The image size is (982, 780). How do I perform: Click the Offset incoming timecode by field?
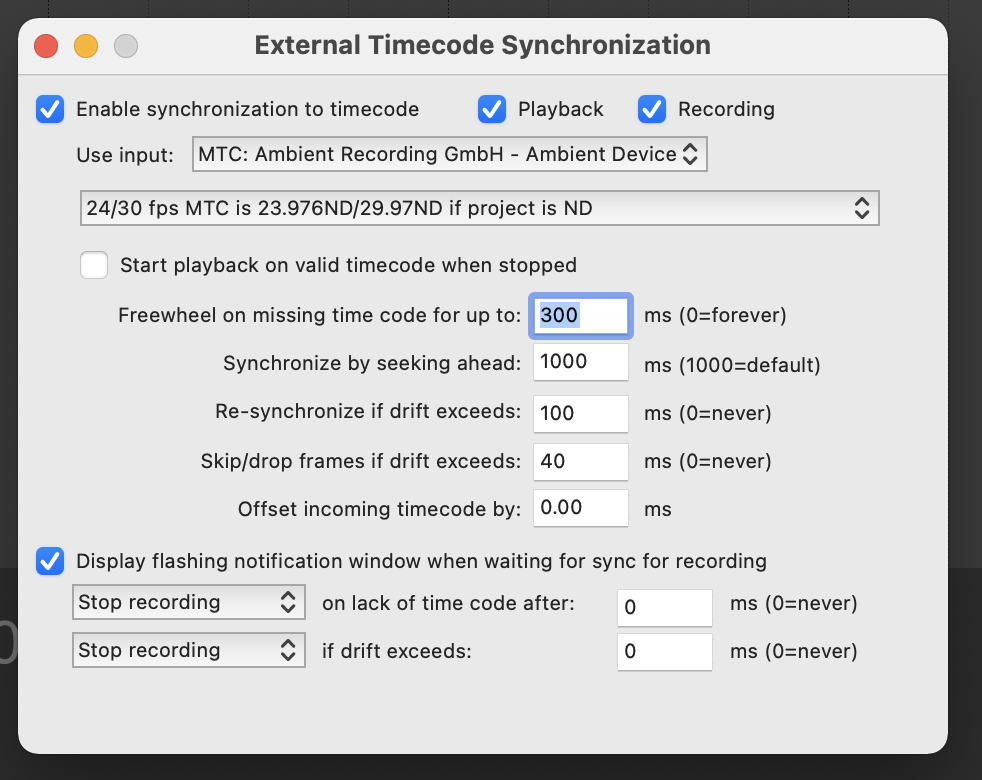[x=581, y=508]
